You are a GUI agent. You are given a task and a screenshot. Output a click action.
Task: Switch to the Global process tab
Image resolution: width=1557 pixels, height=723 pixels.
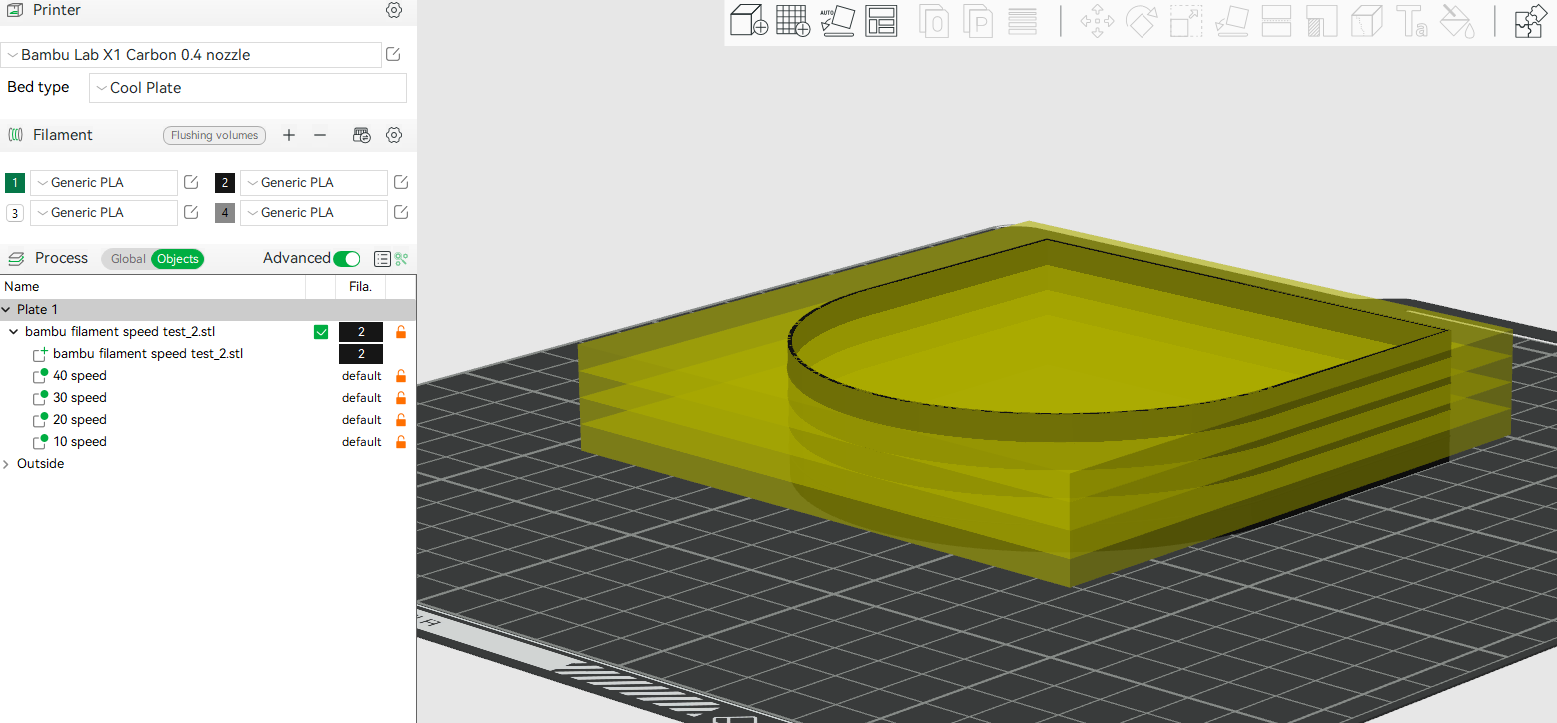(x=127, y=258)
